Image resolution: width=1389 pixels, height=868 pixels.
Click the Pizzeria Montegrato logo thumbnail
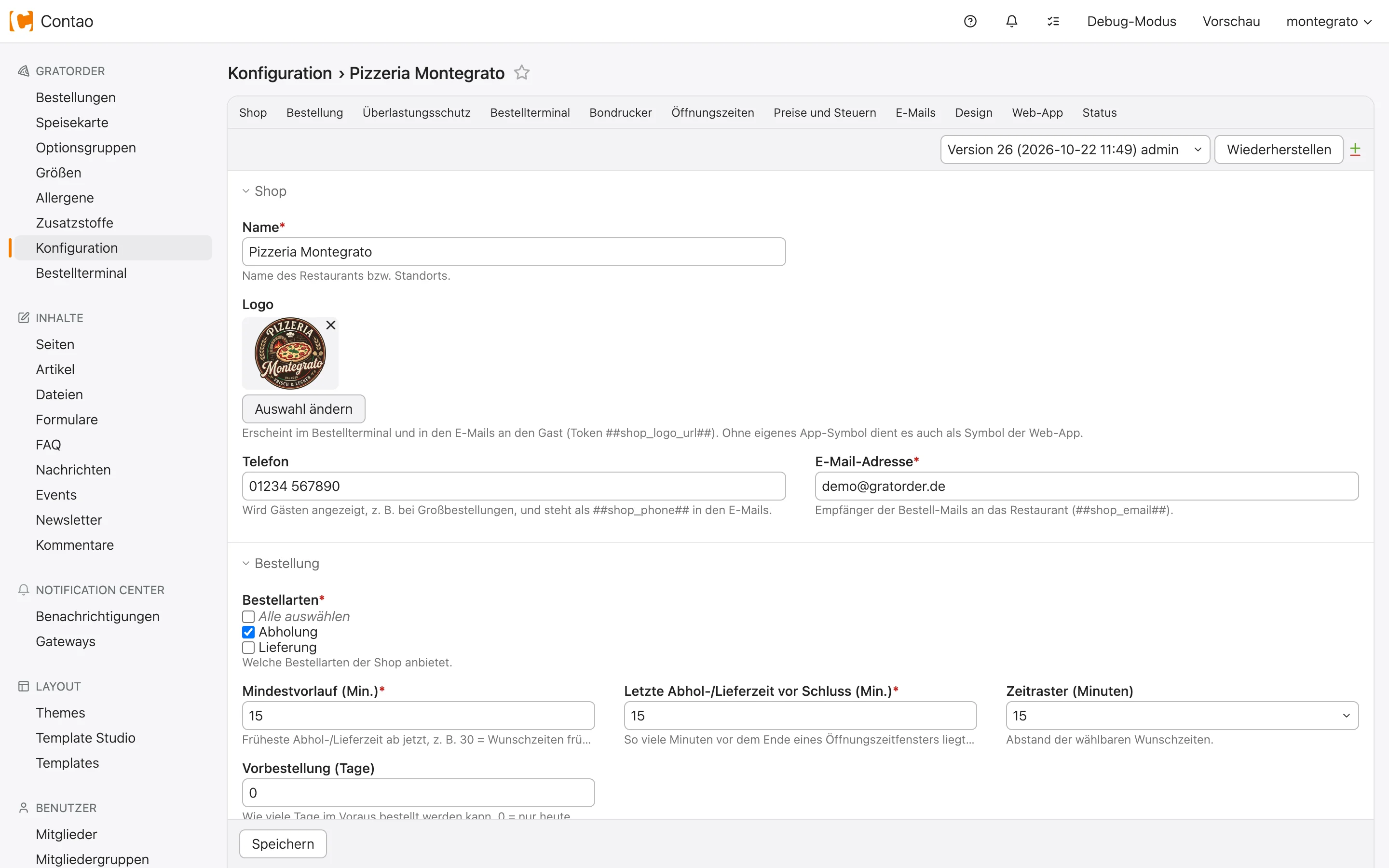coord(290,353)
